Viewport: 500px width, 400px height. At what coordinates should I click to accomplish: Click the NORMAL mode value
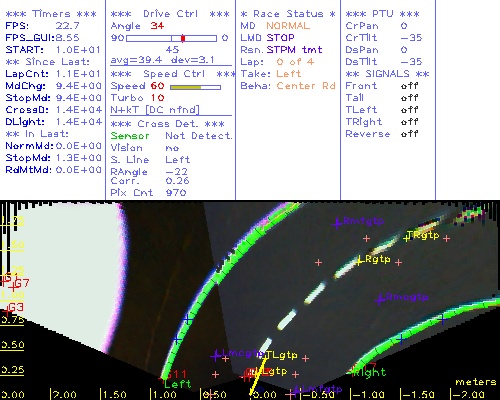point(288,26)
